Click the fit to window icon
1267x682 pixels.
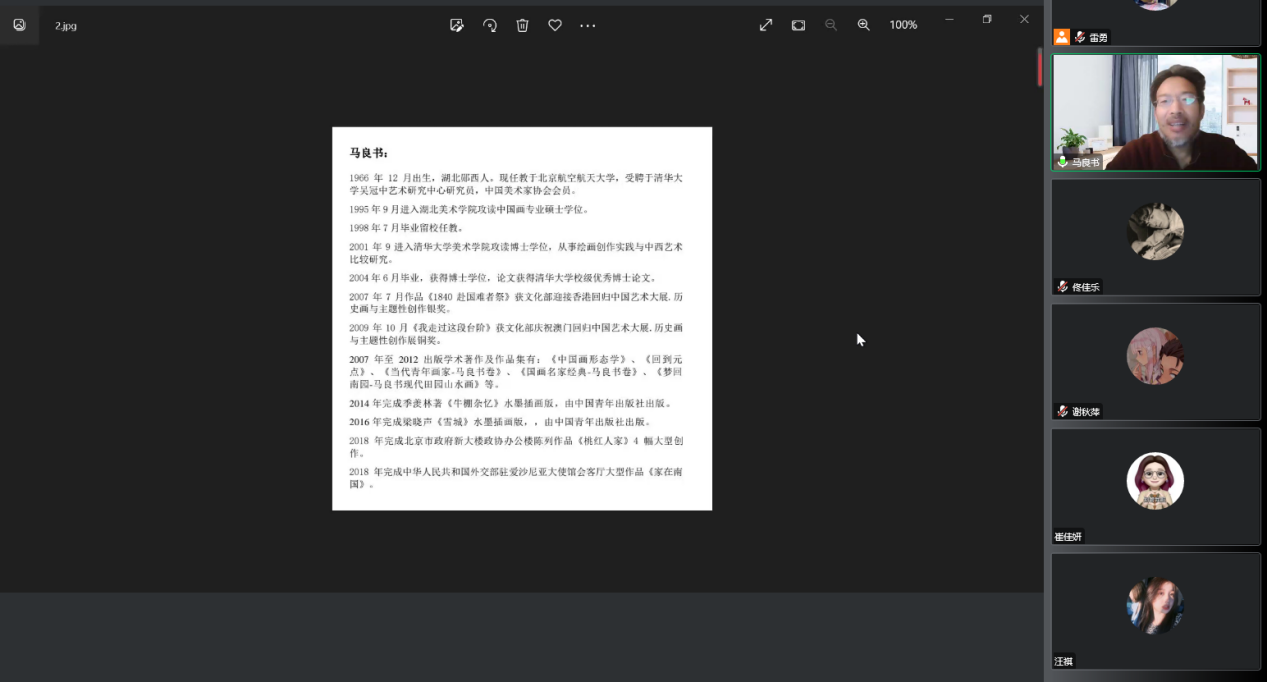(798, 25)
